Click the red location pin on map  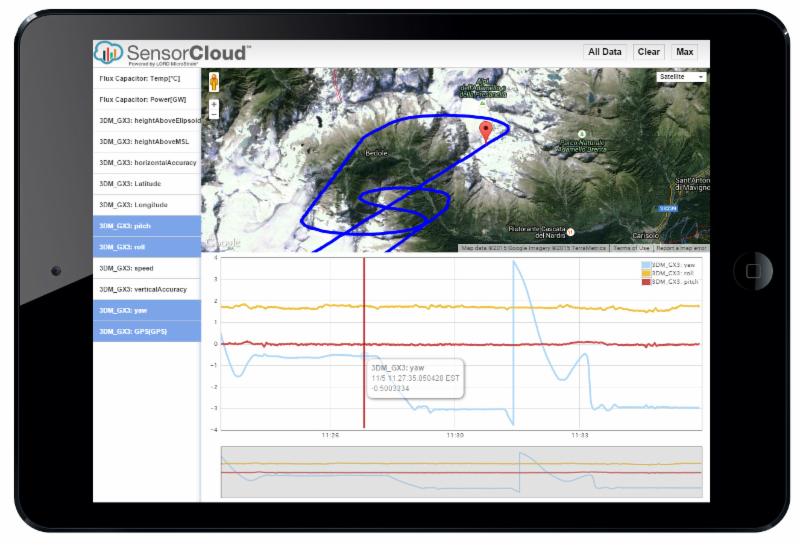coord(486,131)
